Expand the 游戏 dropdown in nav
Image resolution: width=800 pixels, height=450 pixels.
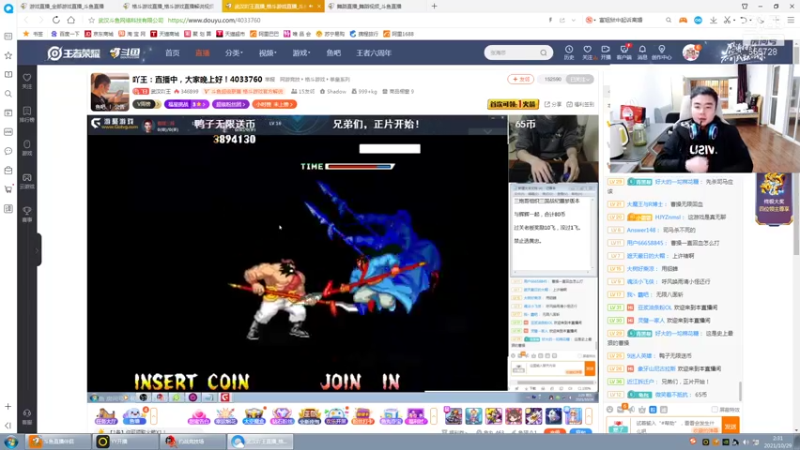(301, 53)
